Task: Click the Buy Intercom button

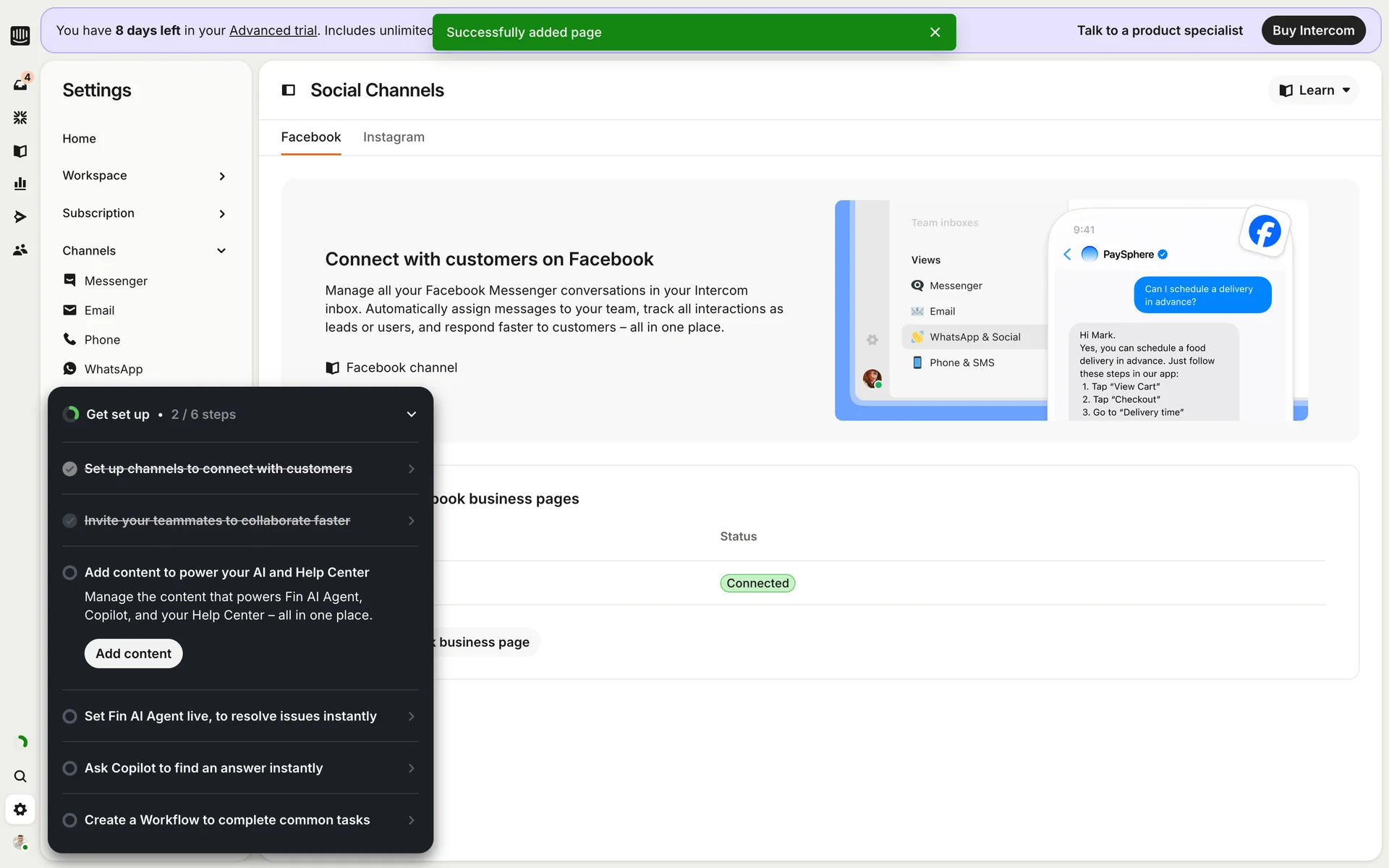Action: [1312, 30]
